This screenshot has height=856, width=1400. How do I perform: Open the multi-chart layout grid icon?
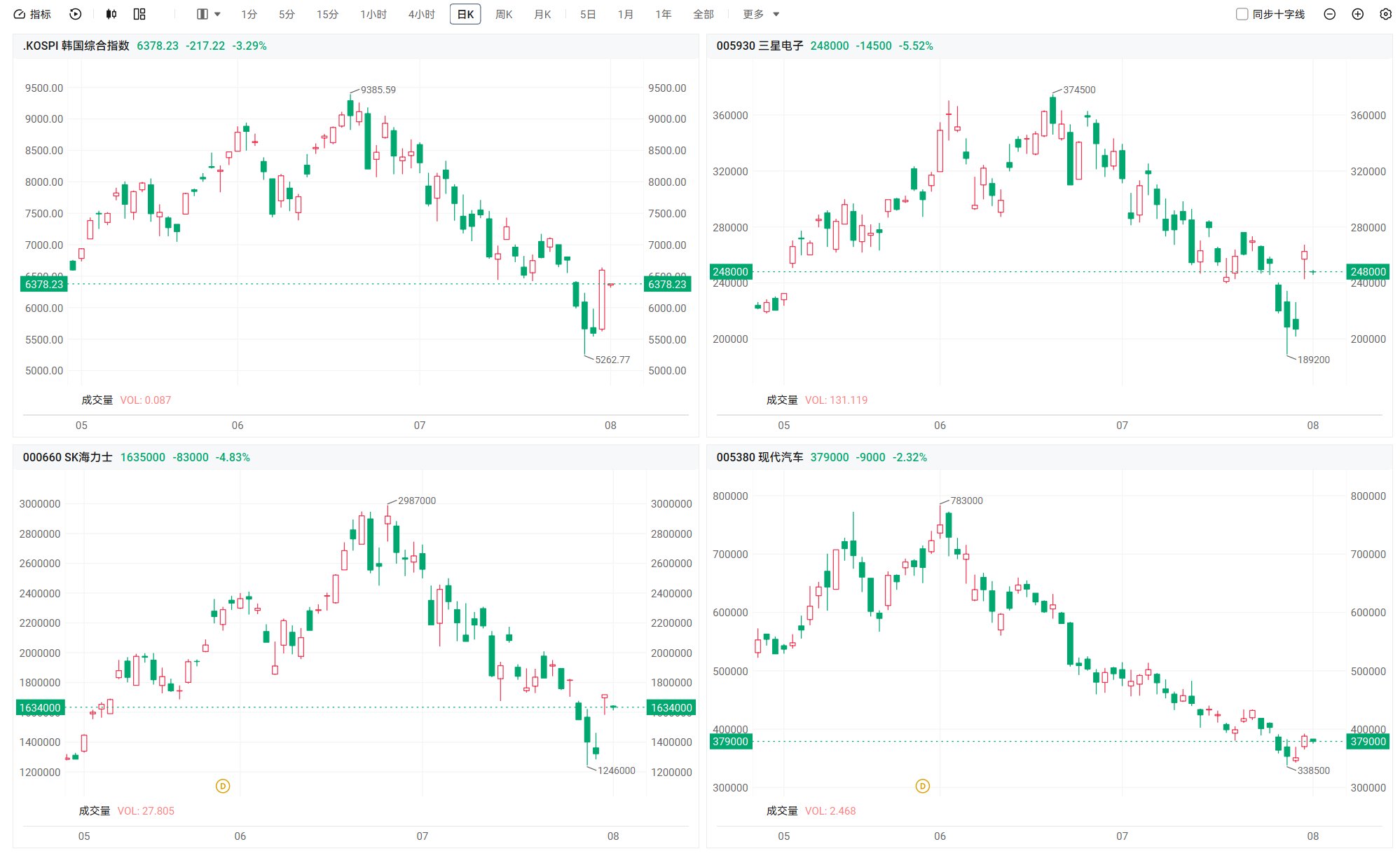[x=139, y=14]
